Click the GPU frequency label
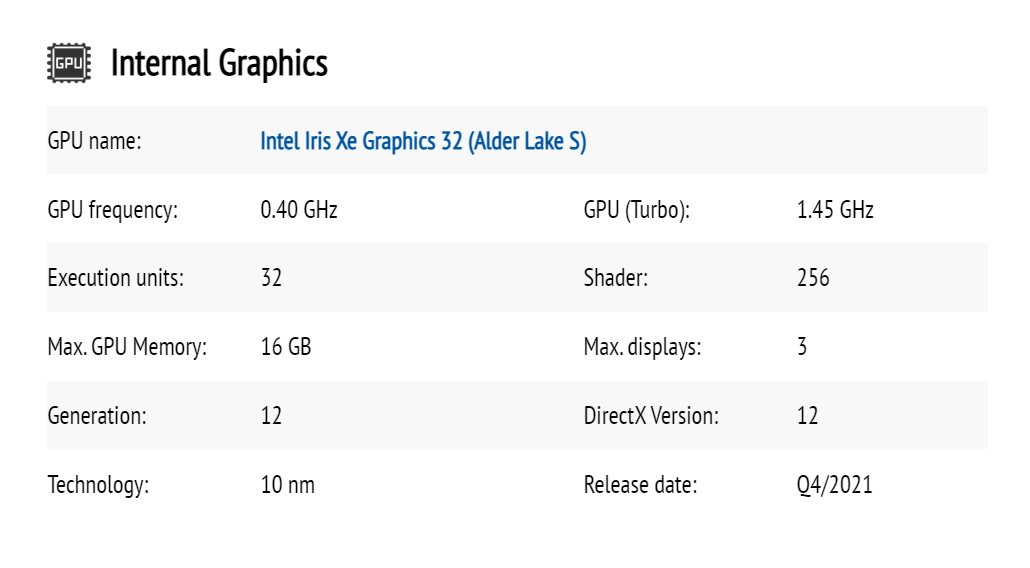This screenshot has width=1030, height=568. pyautogui.click(x=112, y=210)
